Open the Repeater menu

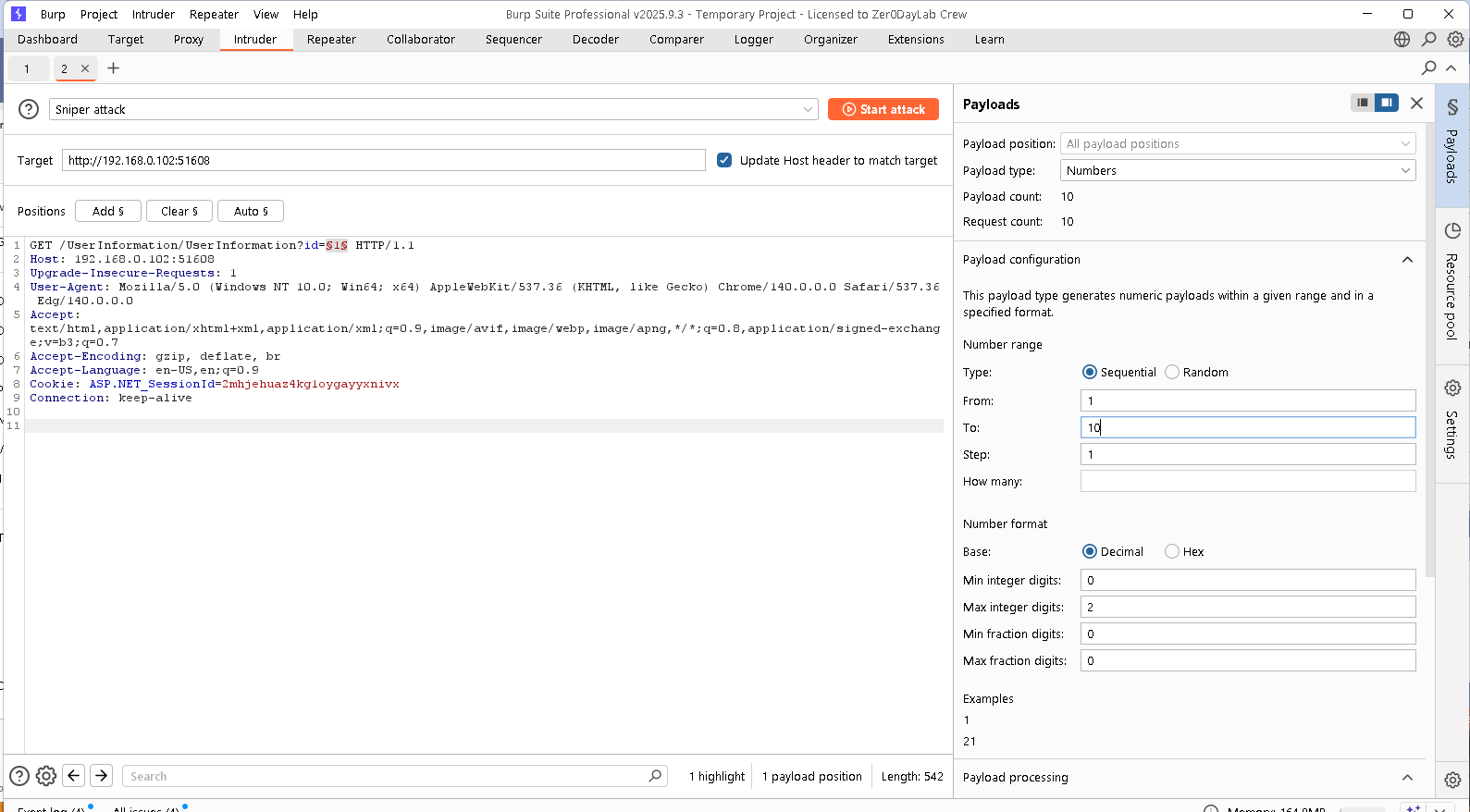coord(214,14)
